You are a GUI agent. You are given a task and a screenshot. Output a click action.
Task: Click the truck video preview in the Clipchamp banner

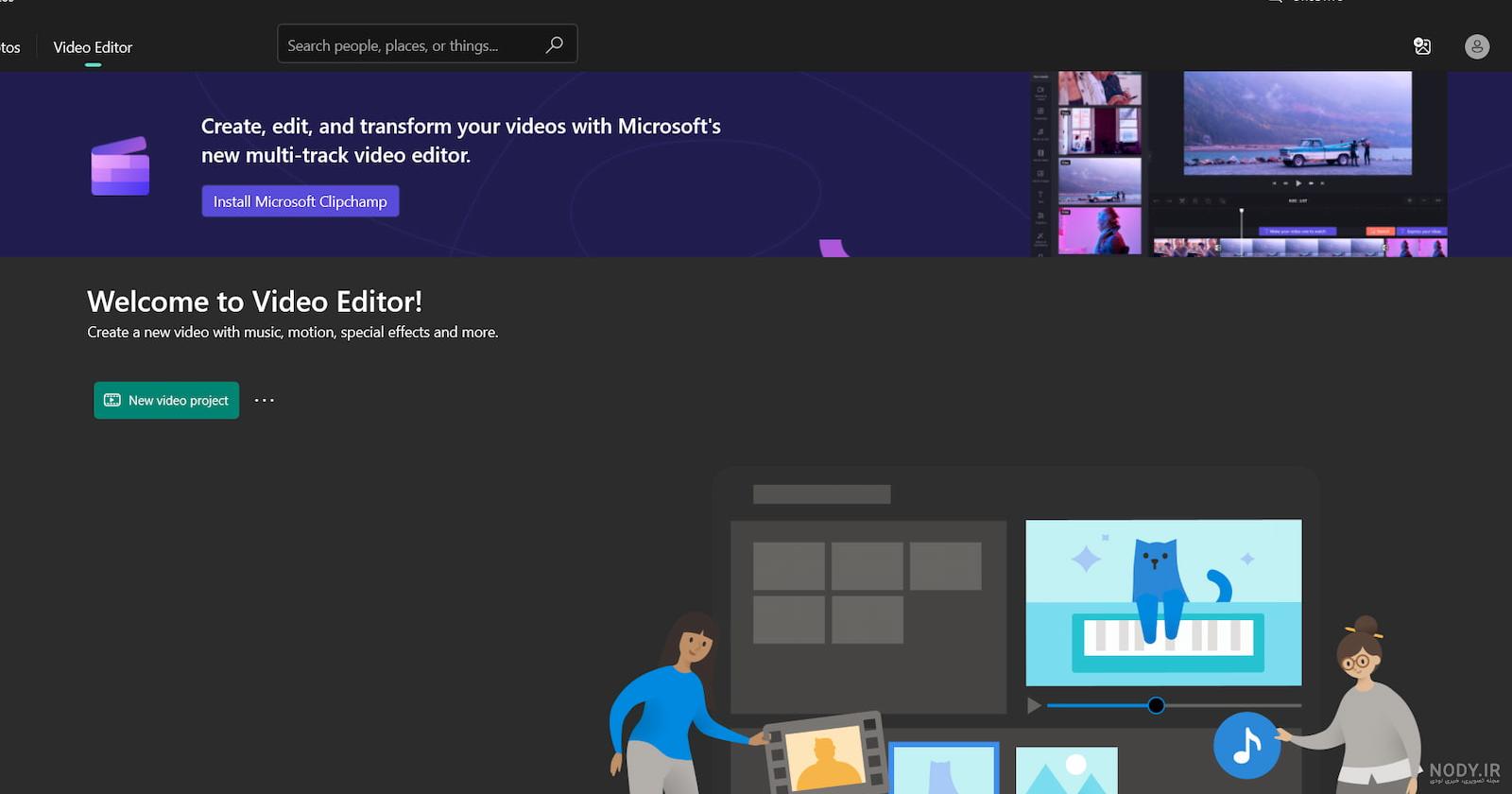[1297, 123]
